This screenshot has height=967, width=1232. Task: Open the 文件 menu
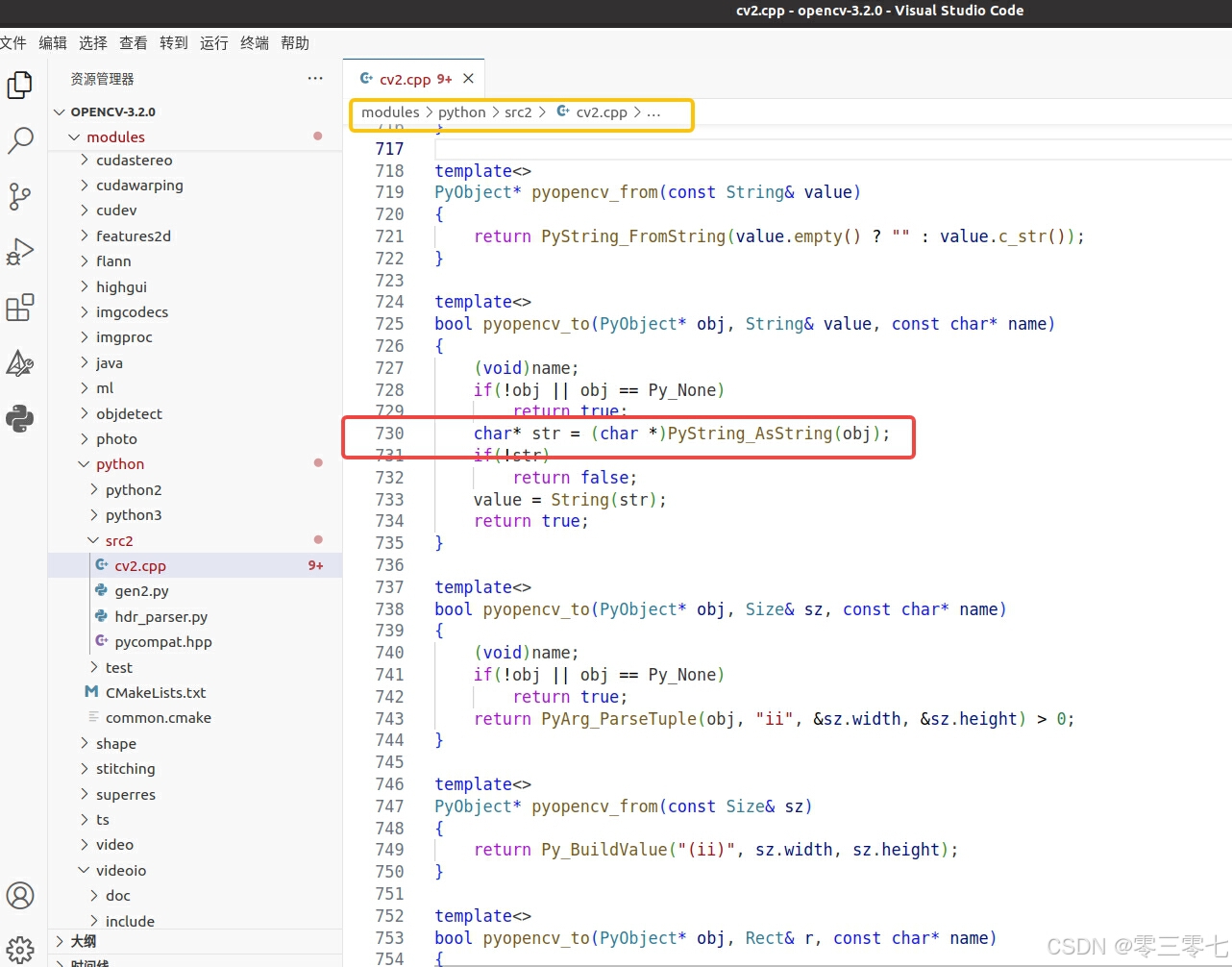pos(12,43)
